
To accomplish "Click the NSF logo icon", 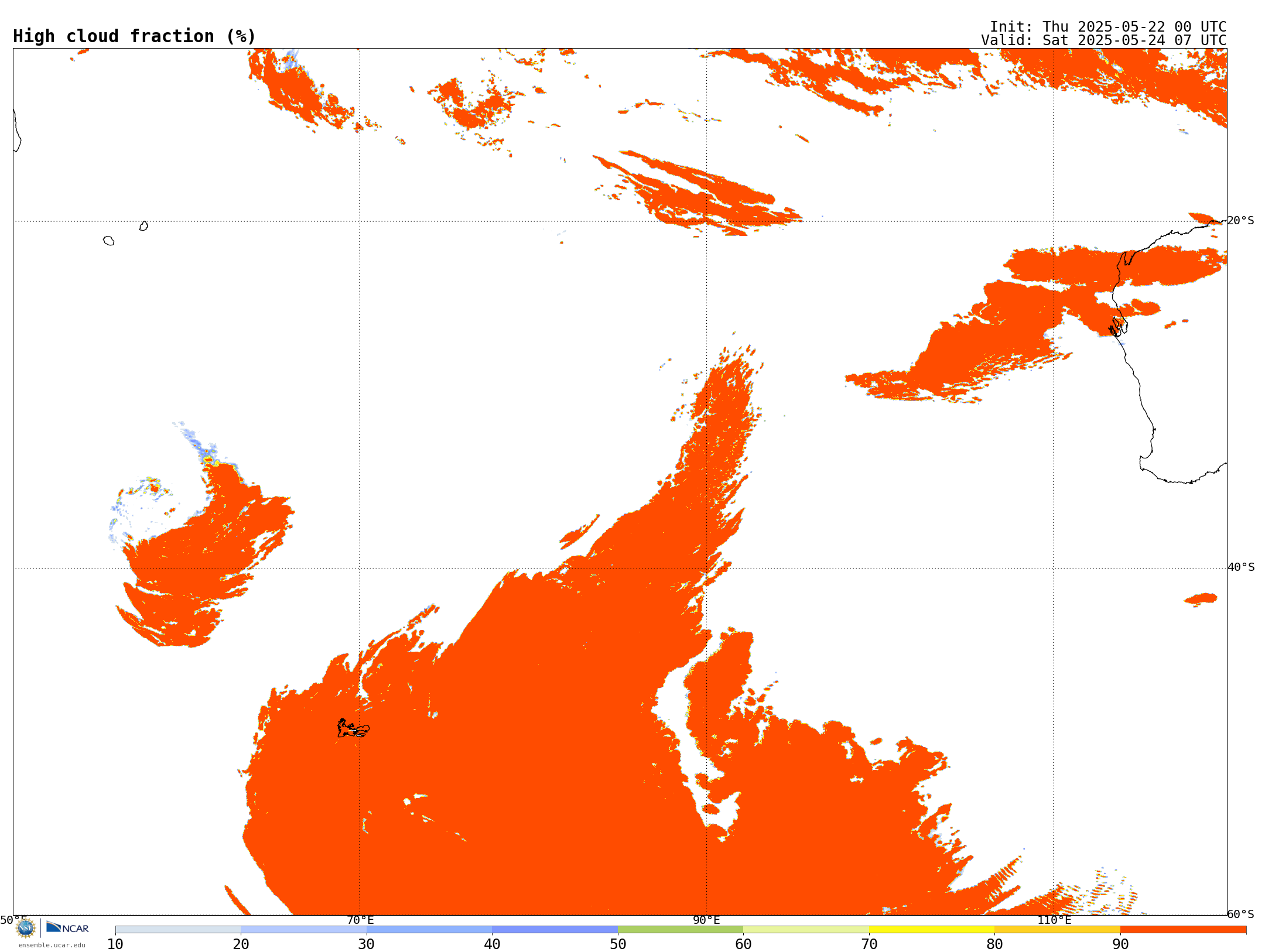I will point(26,928).
